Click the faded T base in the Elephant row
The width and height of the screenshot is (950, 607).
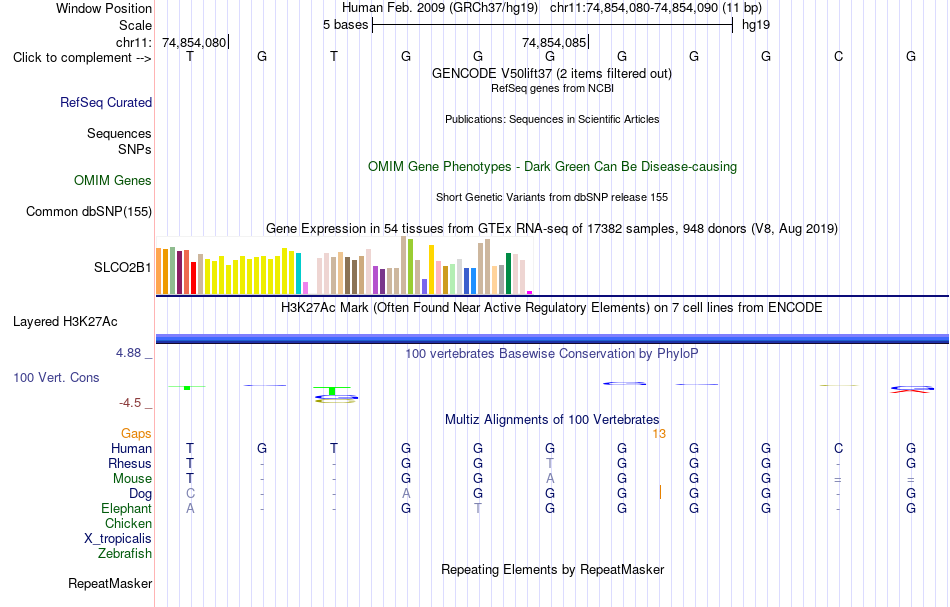click(x=478, y=508)
